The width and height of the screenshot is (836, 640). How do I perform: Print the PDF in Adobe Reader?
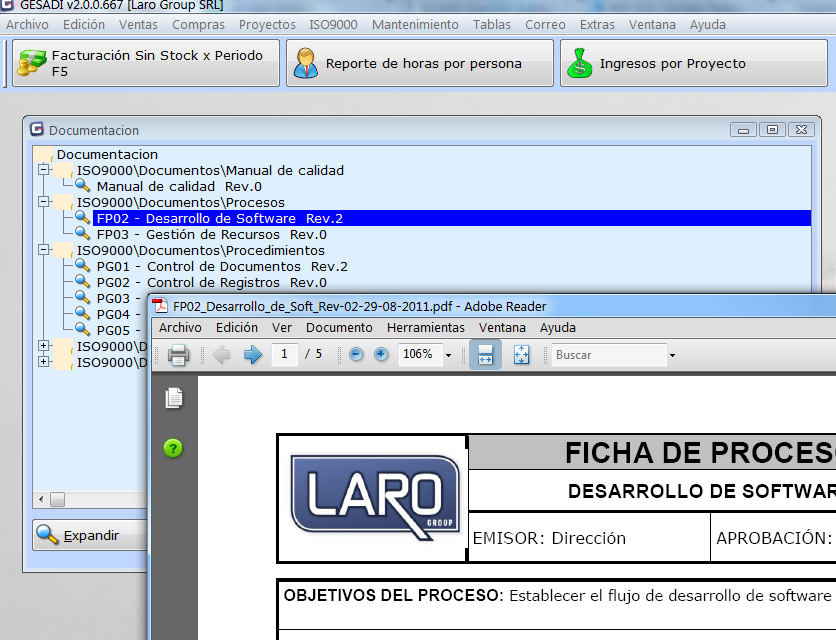(179, 355)
